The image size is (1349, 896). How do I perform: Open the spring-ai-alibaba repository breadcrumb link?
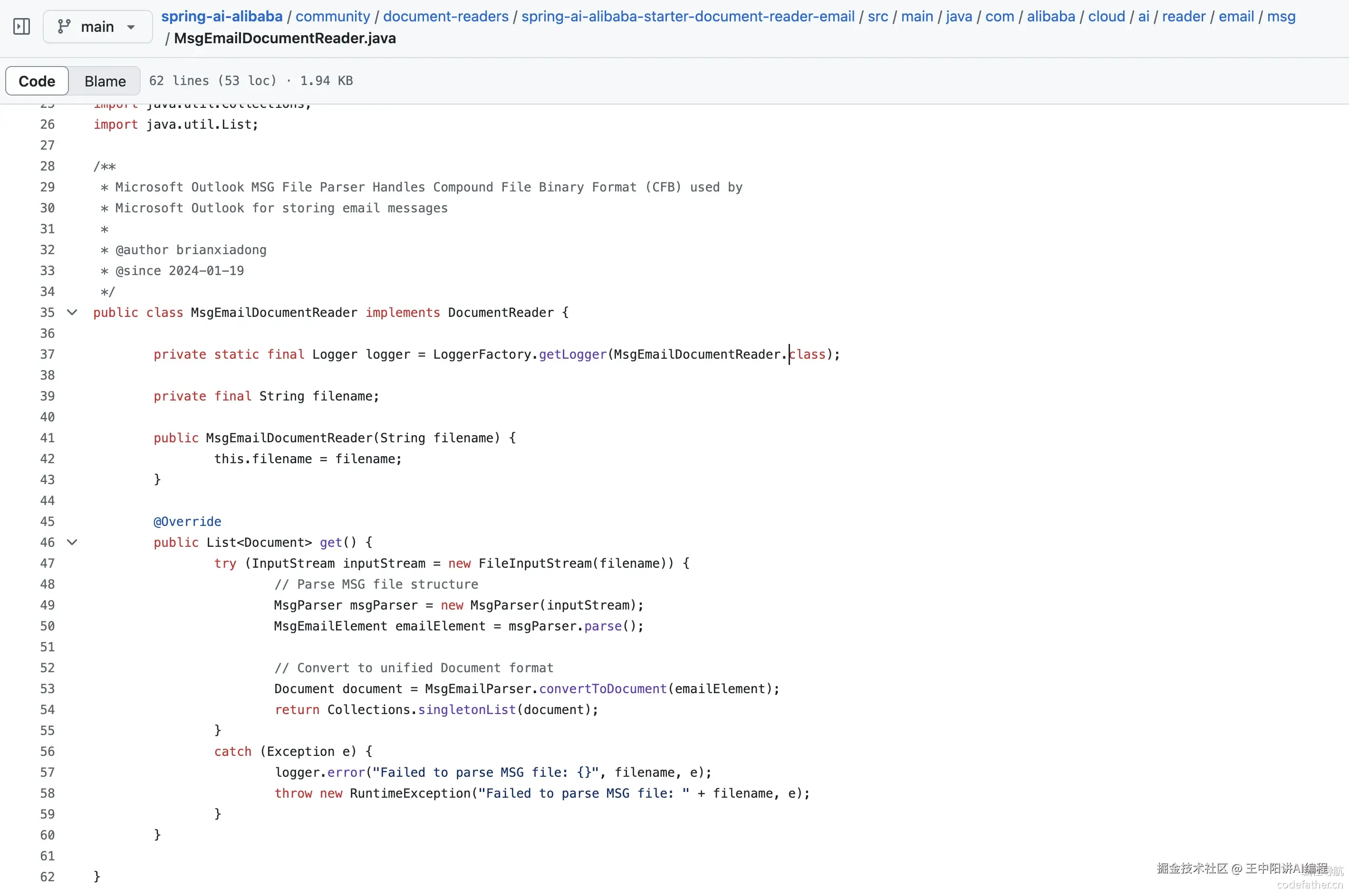pyautogui.click(x=222, y=16)
